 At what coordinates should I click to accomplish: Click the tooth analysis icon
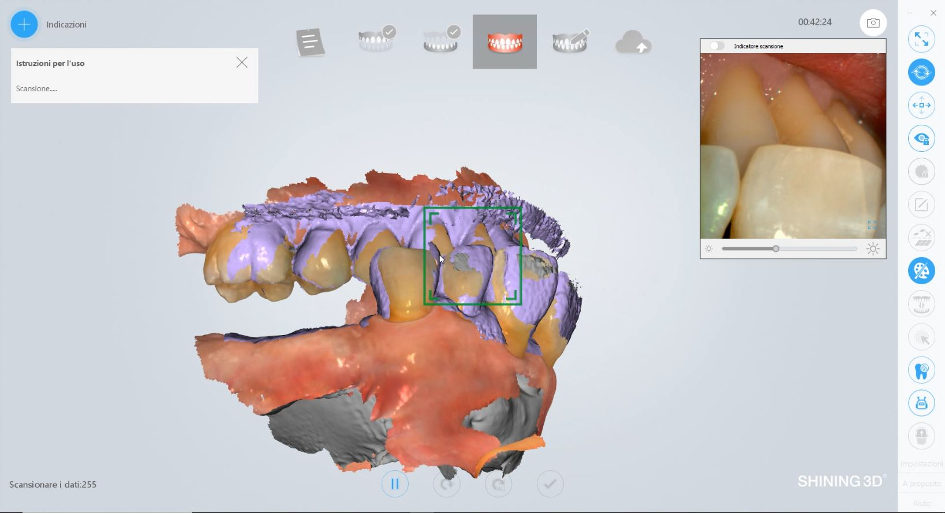pos(921,370)
